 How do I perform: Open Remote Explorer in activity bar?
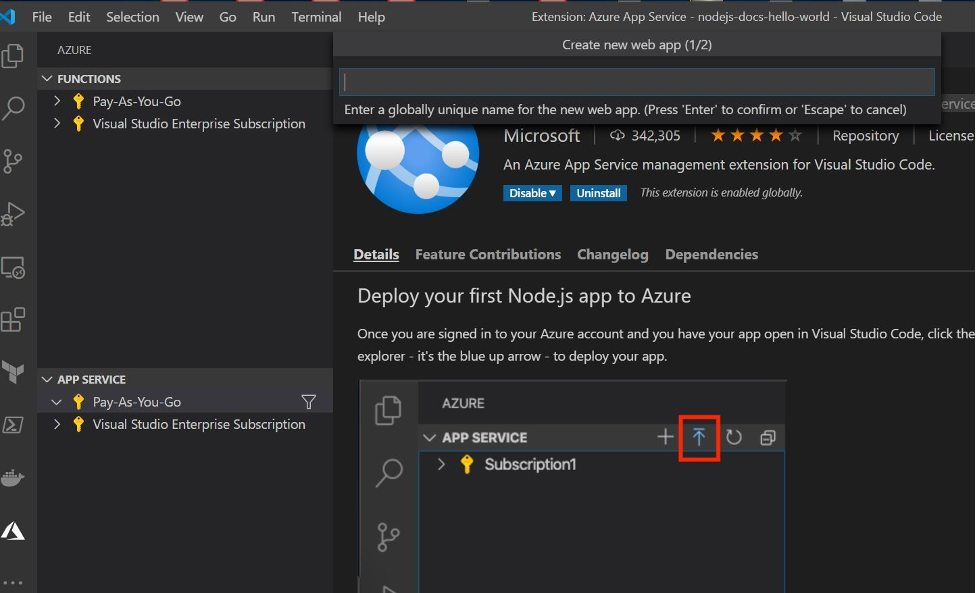pyautogui.click(x=12, y=268)
